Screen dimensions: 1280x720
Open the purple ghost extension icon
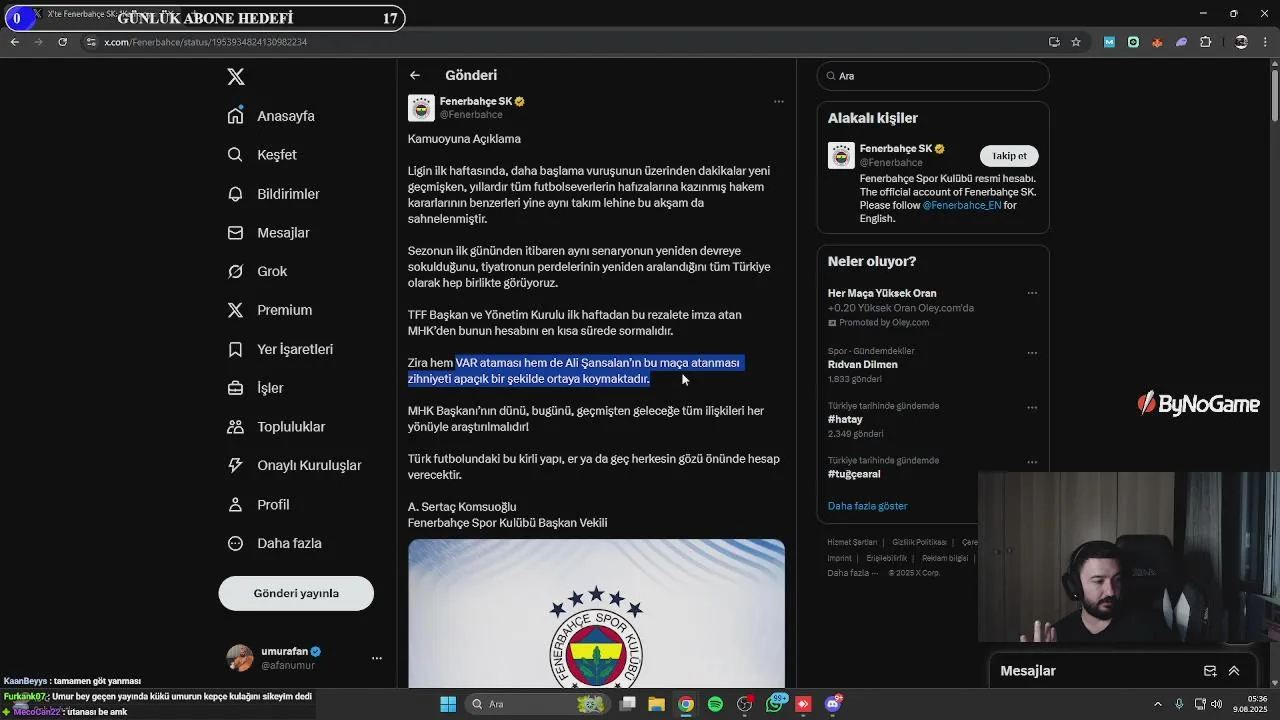1181,42
